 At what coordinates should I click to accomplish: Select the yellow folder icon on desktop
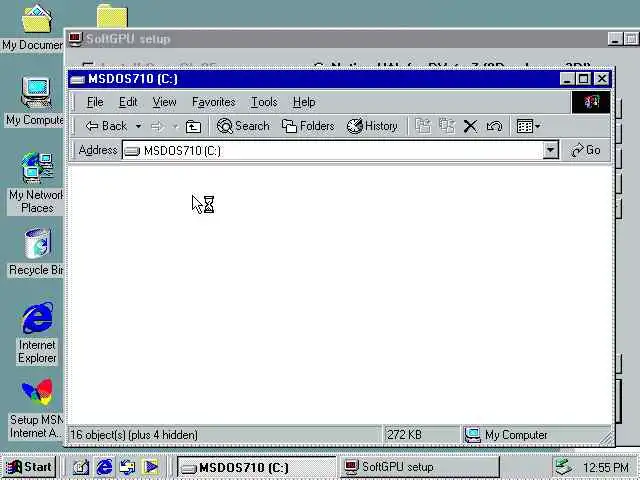pos(112,16)
